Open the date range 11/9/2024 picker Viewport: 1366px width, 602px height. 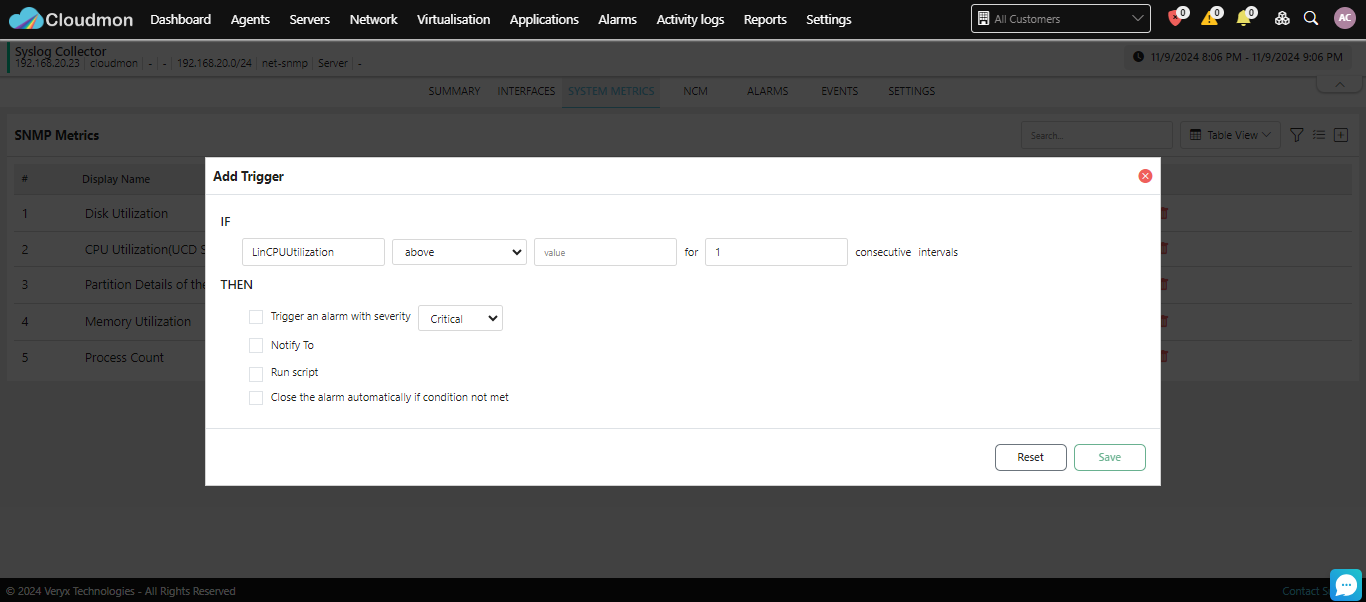pyautogui.click(x=1238, y=57)
